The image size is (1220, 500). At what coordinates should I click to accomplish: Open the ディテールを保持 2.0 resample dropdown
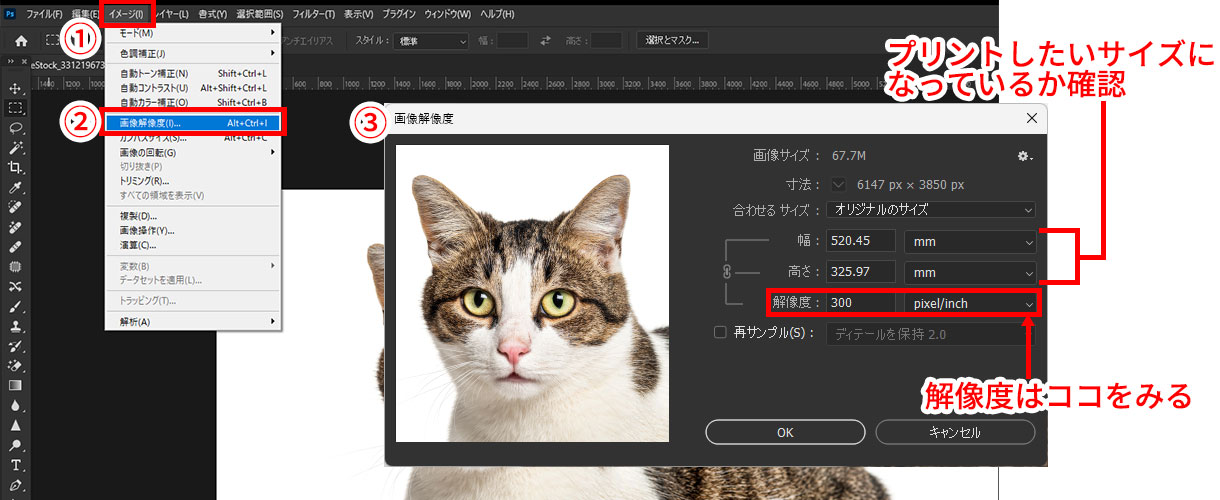[931, 334]
